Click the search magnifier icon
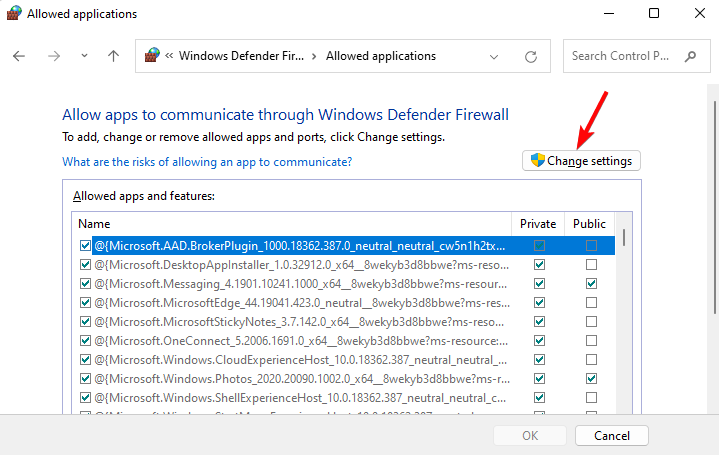Viewport: 719px width, 455px height. (691, 56)
